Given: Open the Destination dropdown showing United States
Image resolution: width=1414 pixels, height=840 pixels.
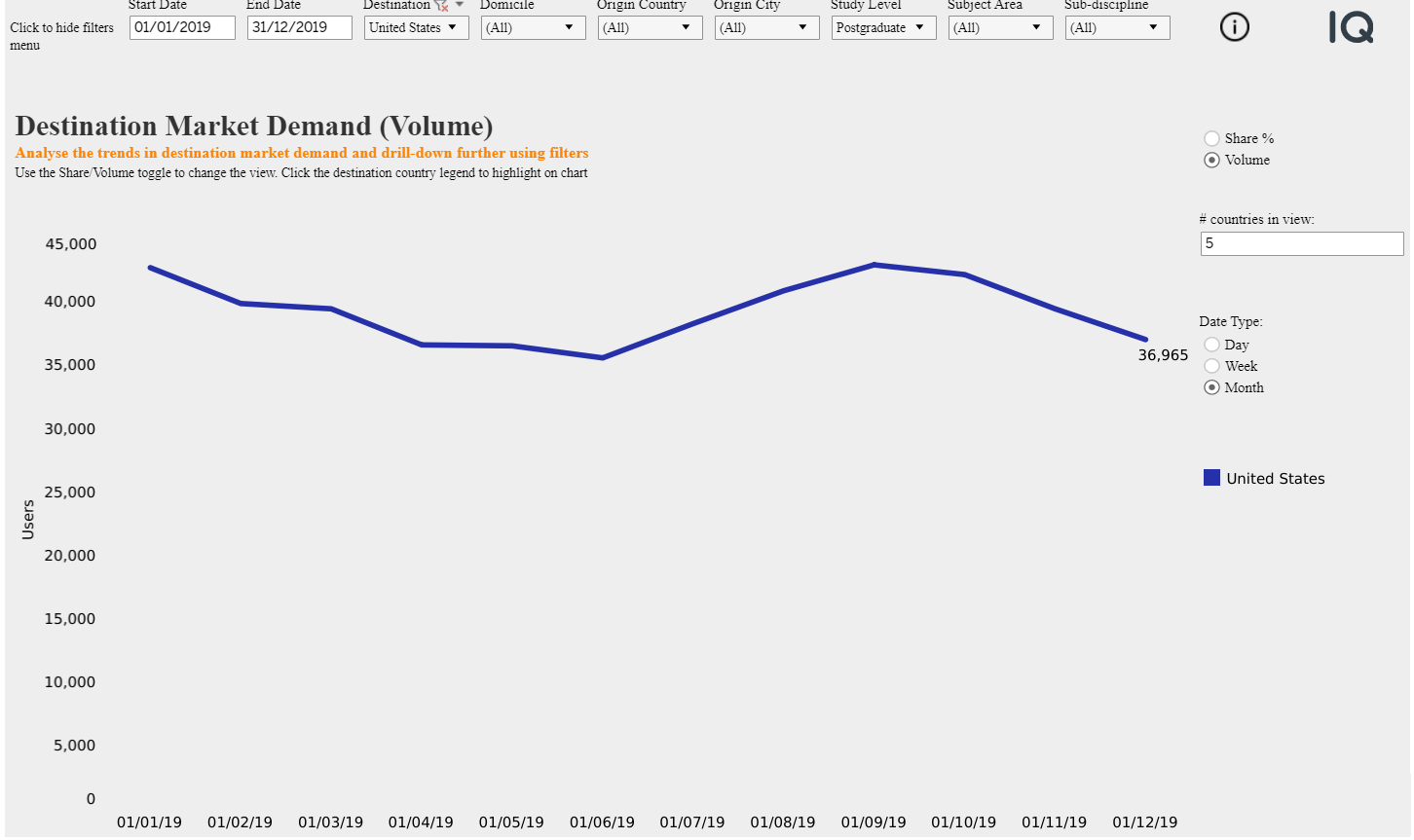Looking at the screenshot, I should [x=417, y=27].
